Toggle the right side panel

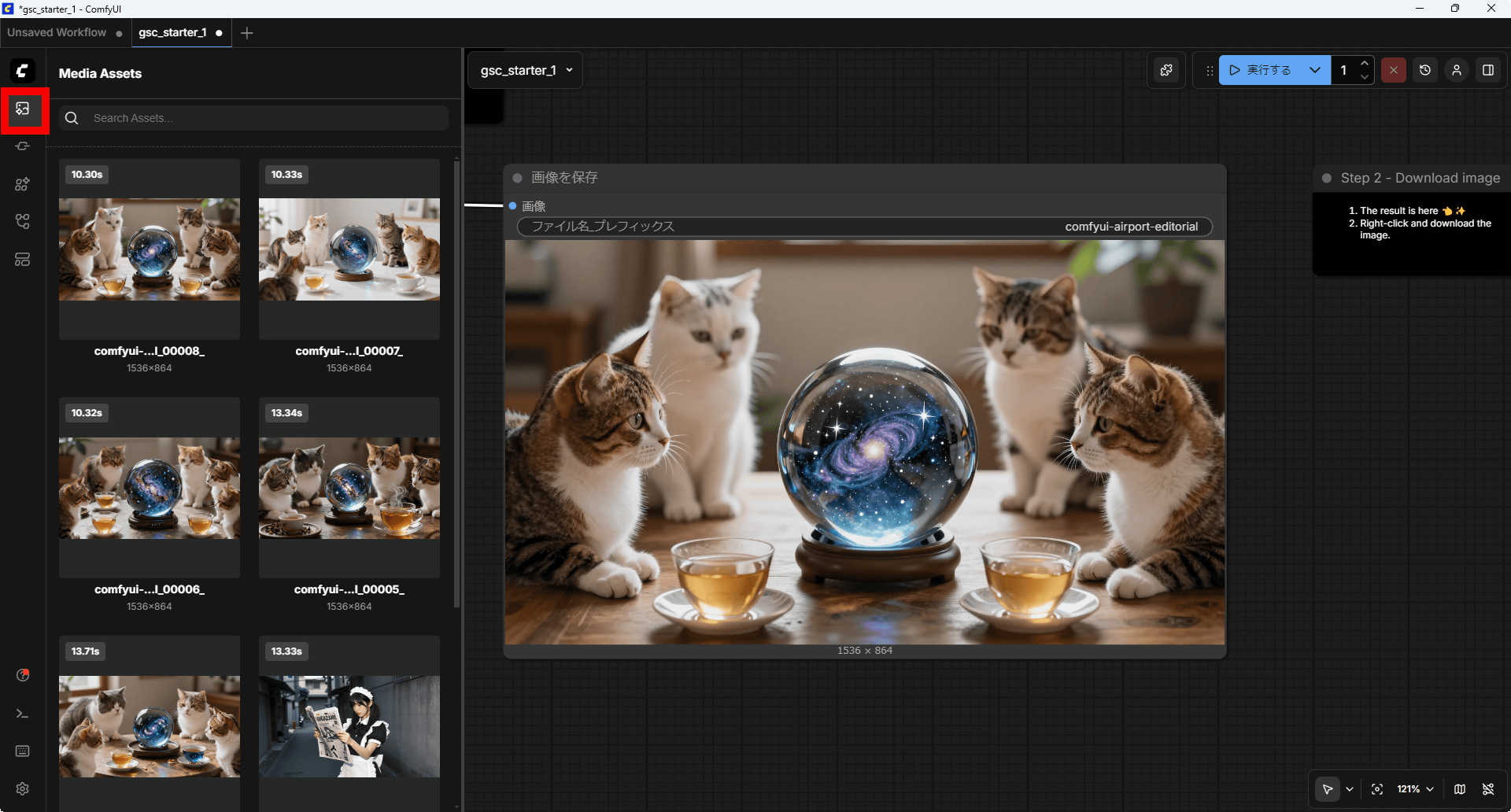coord(1488,70)
